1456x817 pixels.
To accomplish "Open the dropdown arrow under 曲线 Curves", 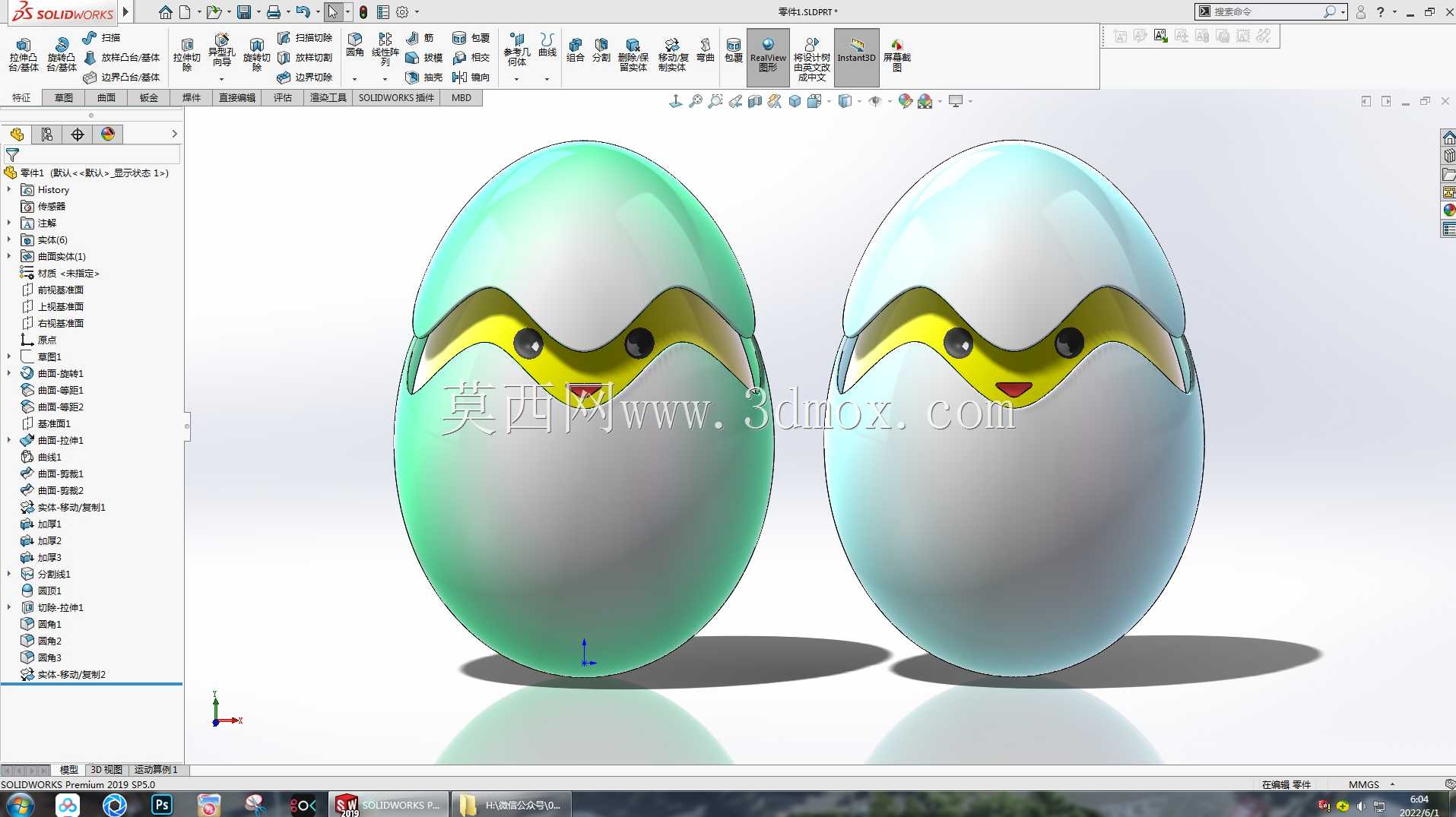I will [547, 79].
